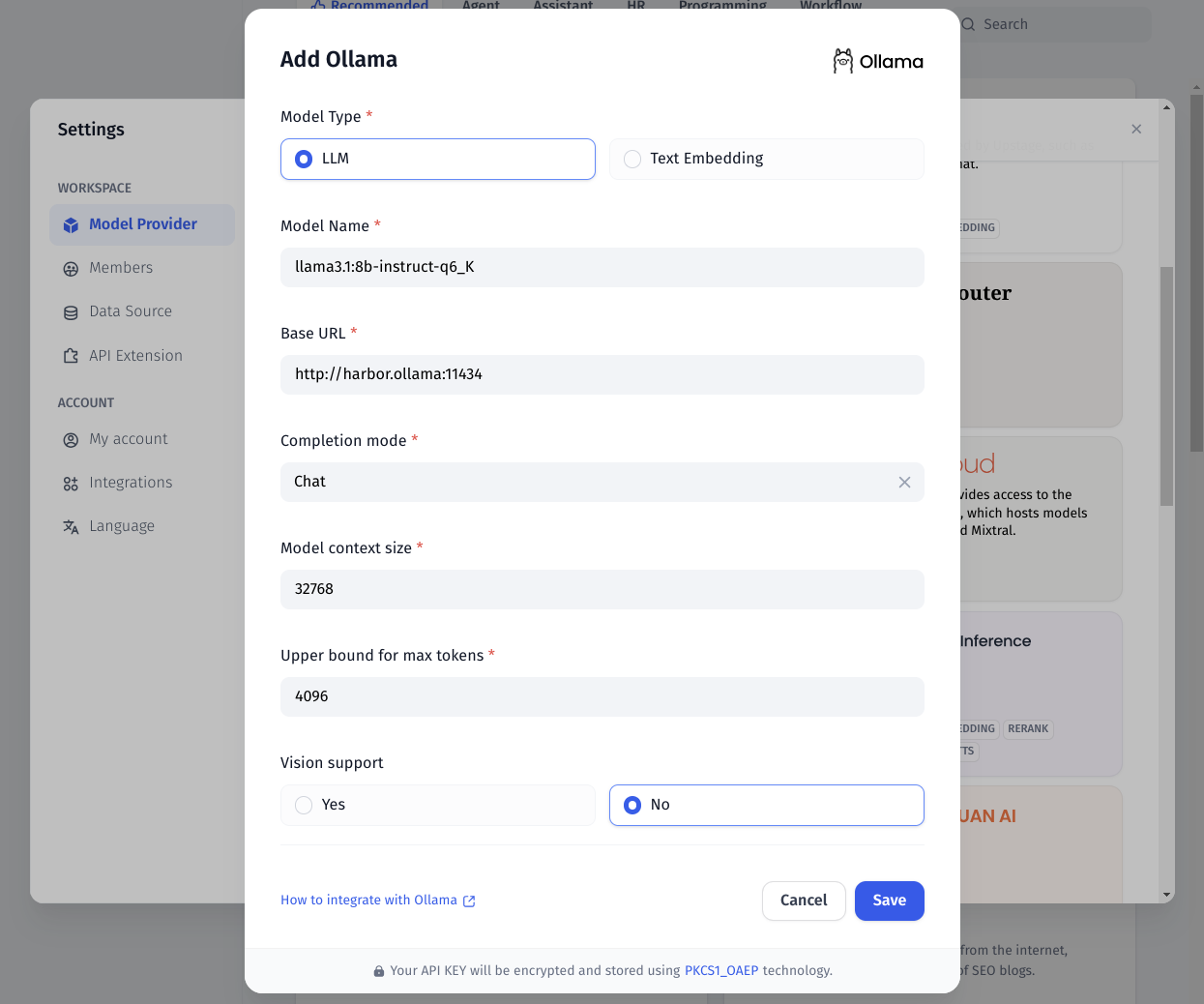Click the Assistant tab in background

(563, 6)
